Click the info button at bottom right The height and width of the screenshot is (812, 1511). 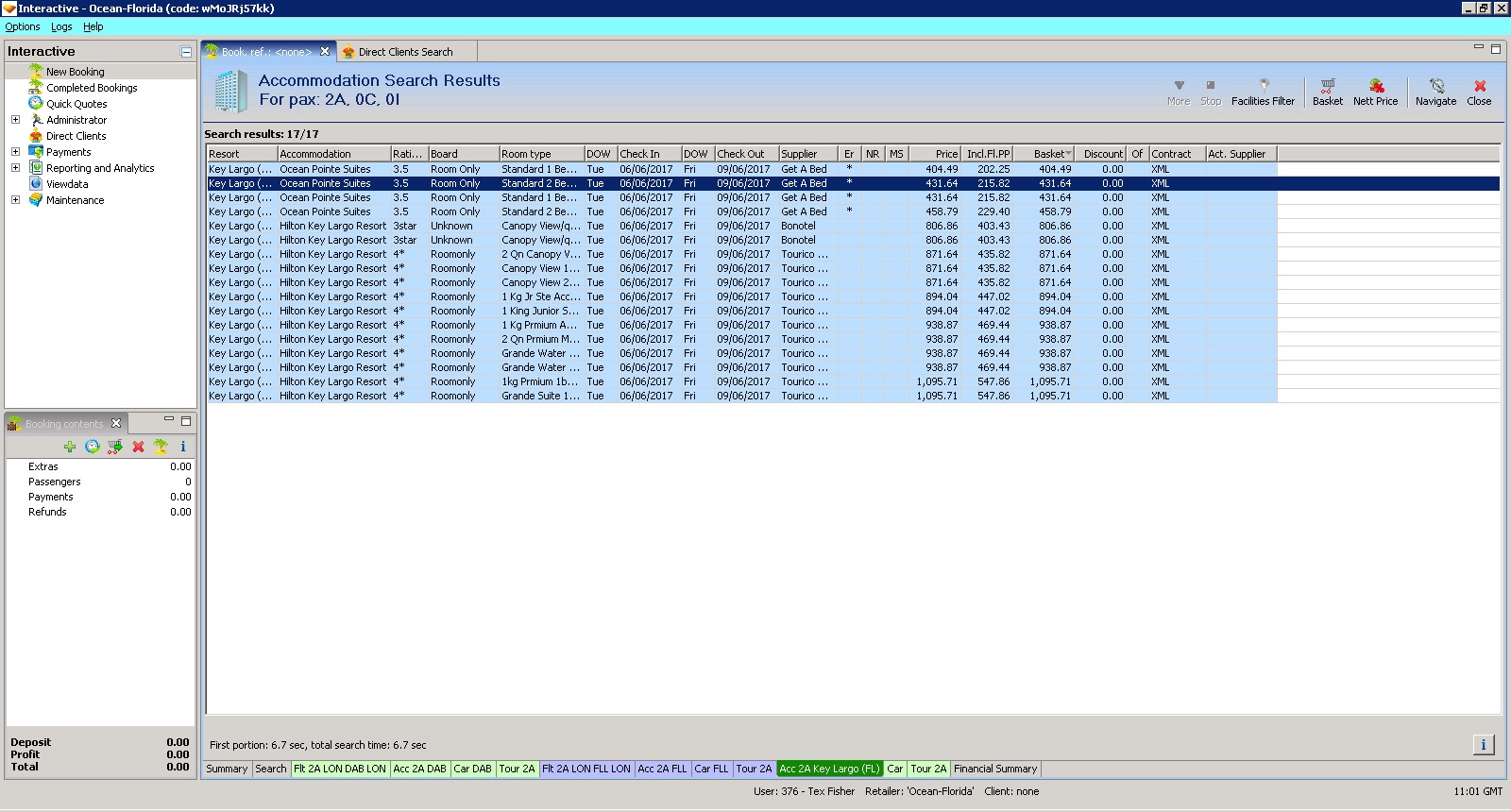tap(1483, 745)
